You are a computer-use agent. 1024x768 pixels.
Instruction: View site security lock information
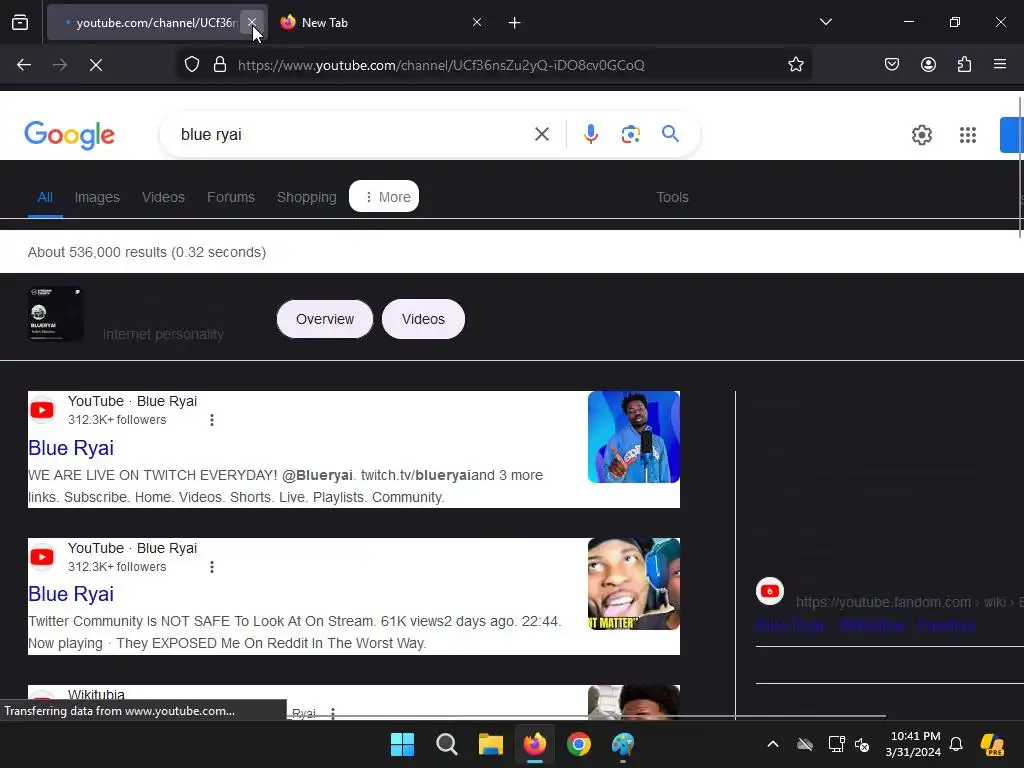click(220, 65)
